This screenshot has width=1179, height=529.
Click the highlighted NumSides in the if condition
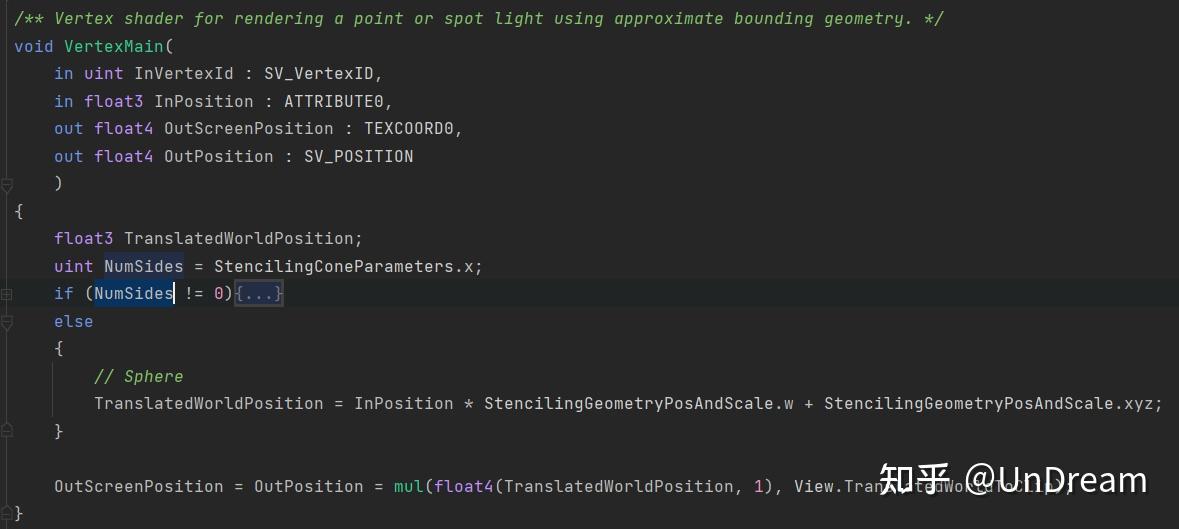click(x=134, y=294)
